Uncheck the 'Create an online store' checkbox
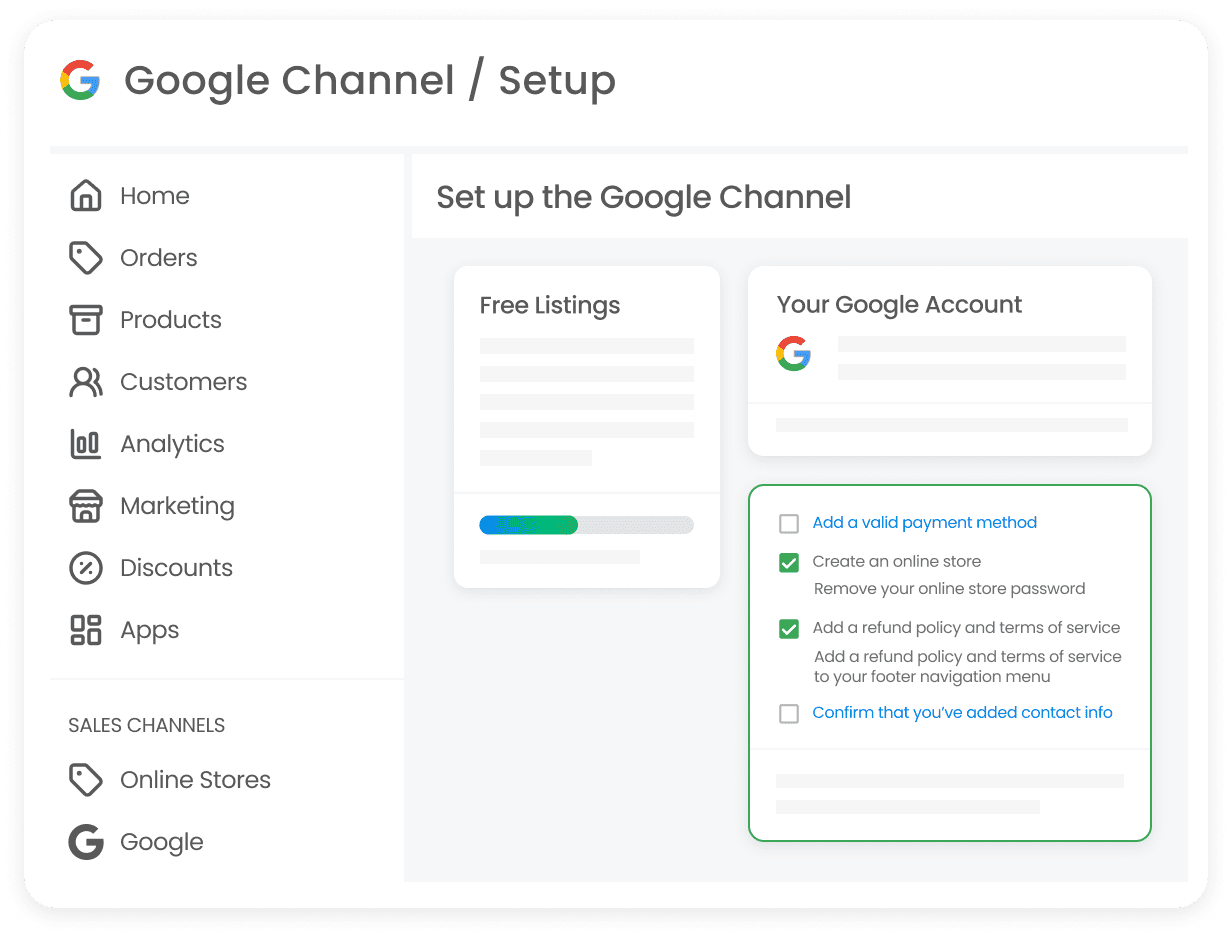 [789, 562]
